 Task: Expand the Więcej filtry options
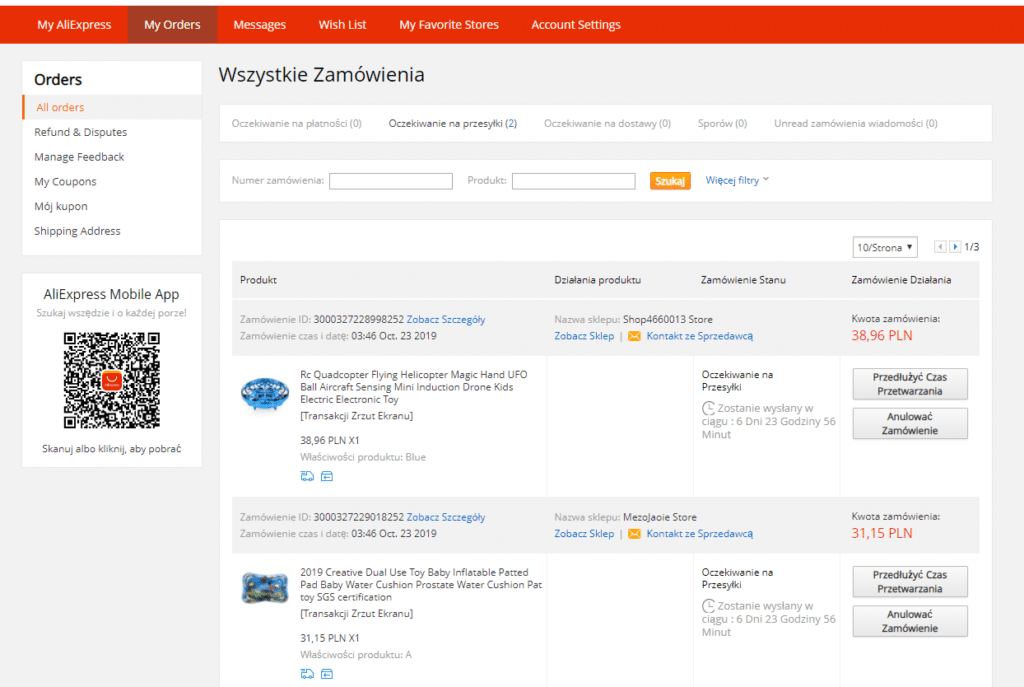coord(737,180)
